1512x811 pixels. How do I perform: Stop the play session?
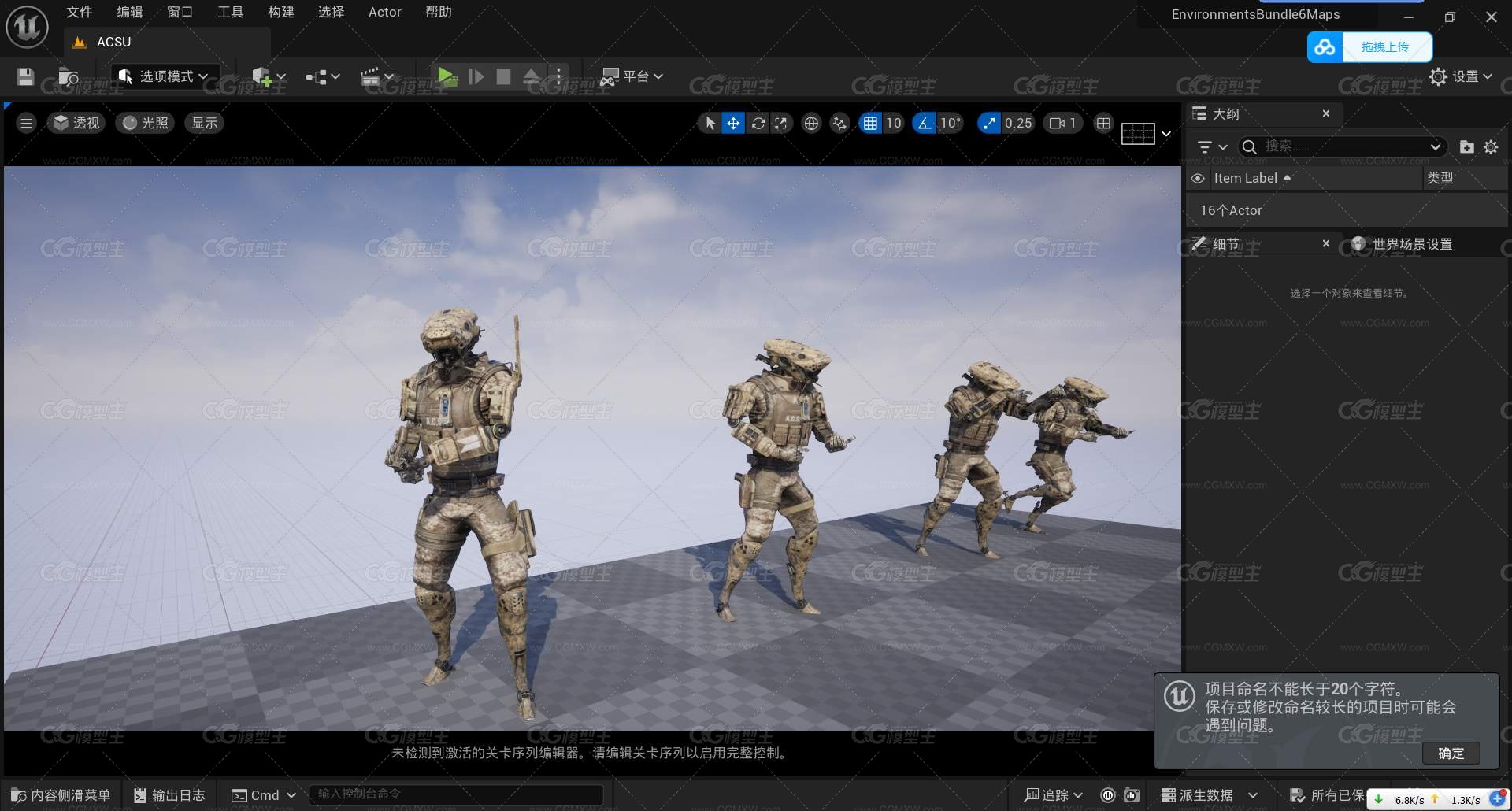(503, 76)
